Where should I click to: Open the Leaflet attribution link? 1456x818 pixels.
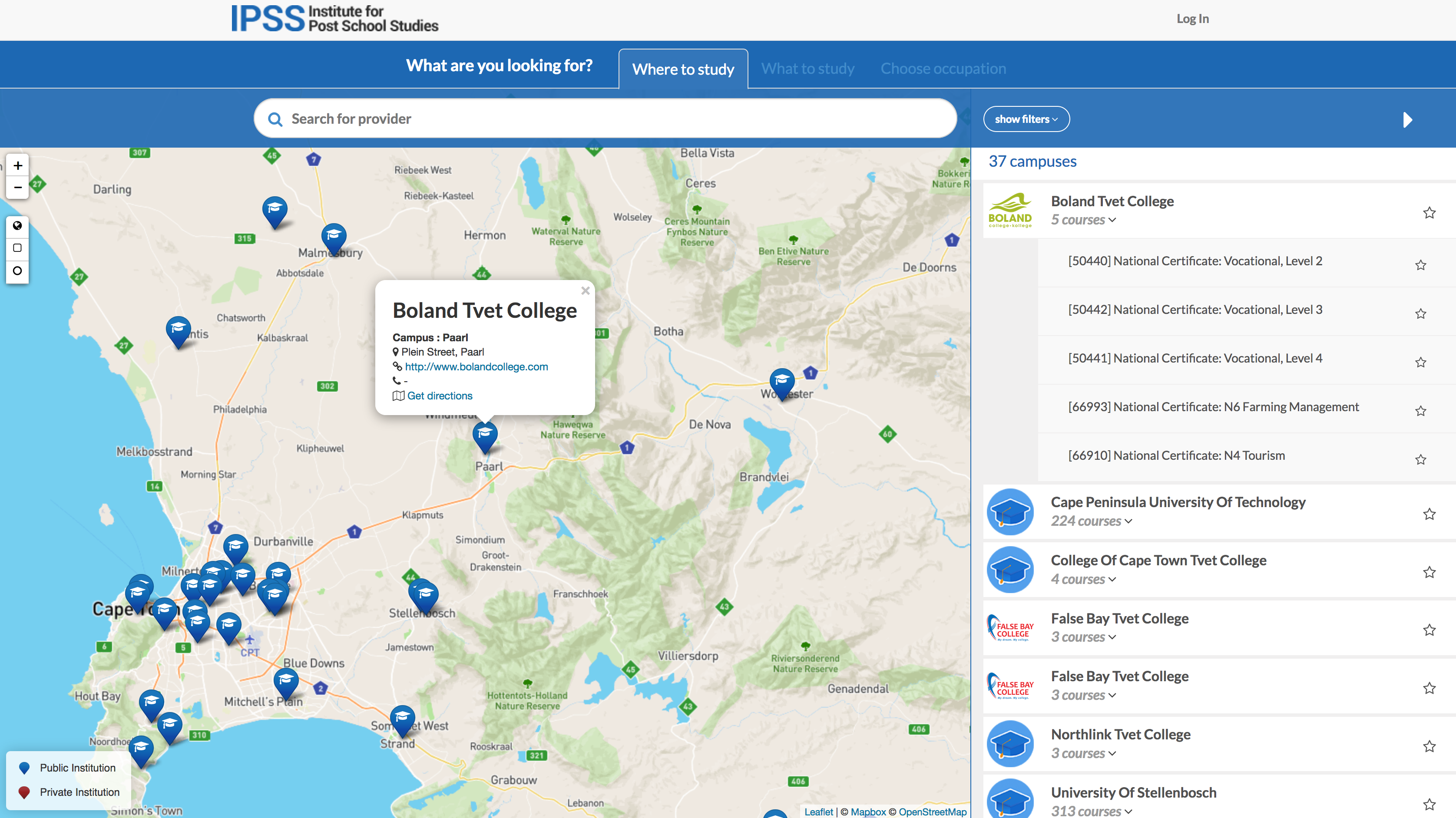818,812
